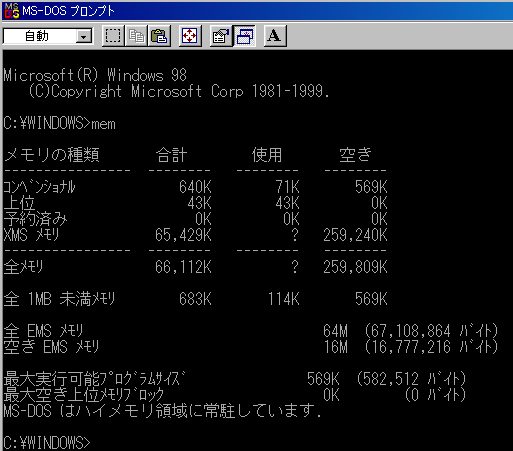Click the '71K' used value
513x451 pixels.
pyautogui.click(x=287, y=187)
